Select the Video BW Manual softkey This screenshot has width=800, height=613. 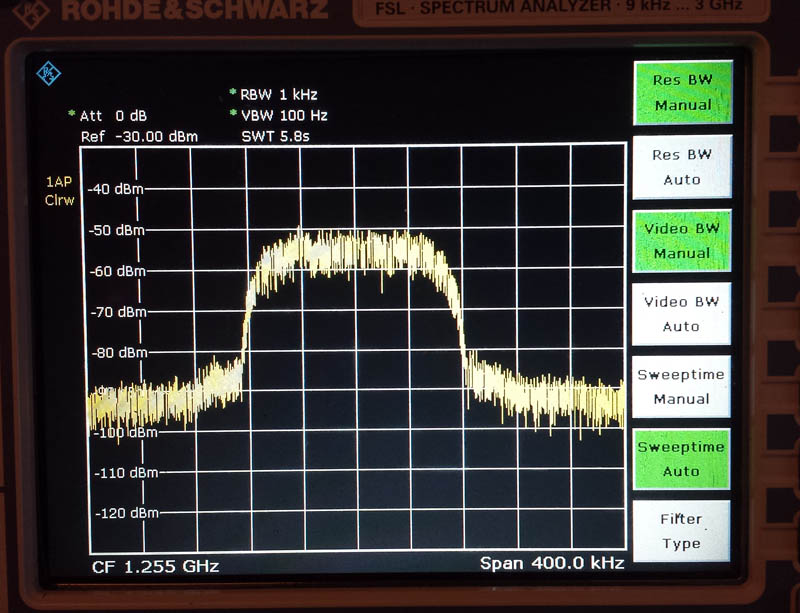[x=682, y=240]
